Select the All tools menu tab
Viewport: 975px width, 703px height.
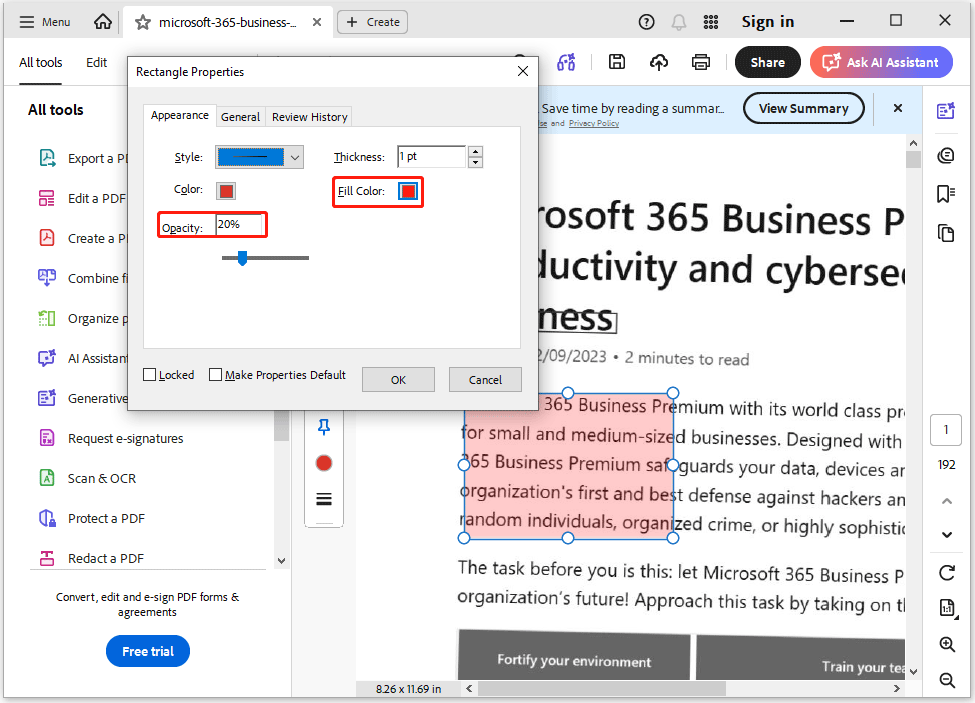pyautogui.click(x=40, y=62)
